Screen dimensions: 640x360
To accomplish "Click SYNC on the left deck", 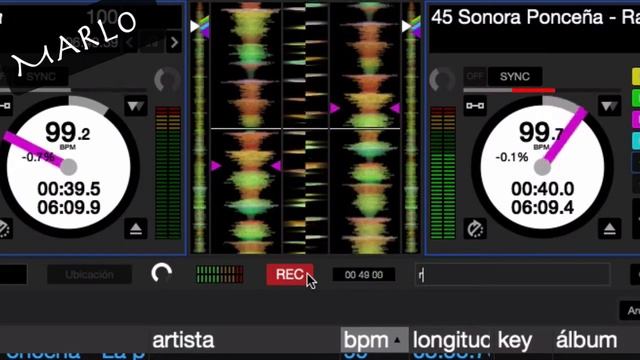I will coord(41,76).
